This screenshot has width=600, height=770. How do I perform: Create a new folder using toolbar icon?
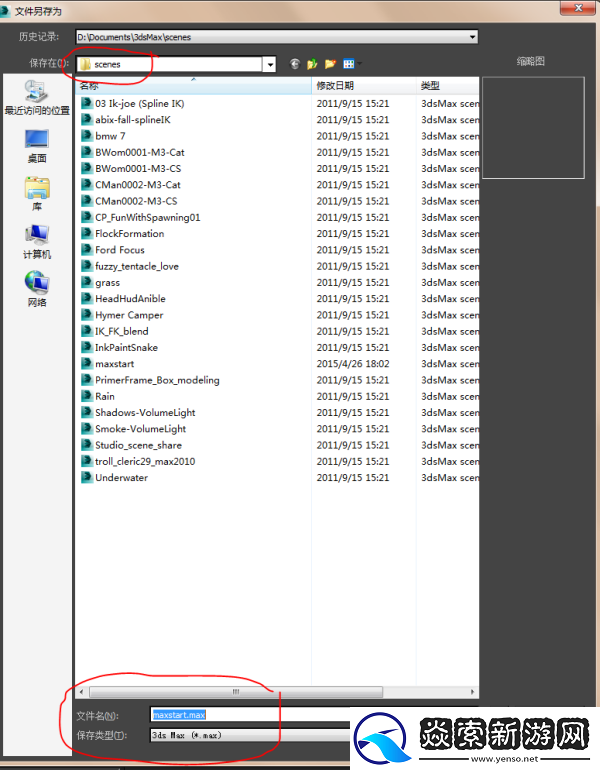pos(330,64)
